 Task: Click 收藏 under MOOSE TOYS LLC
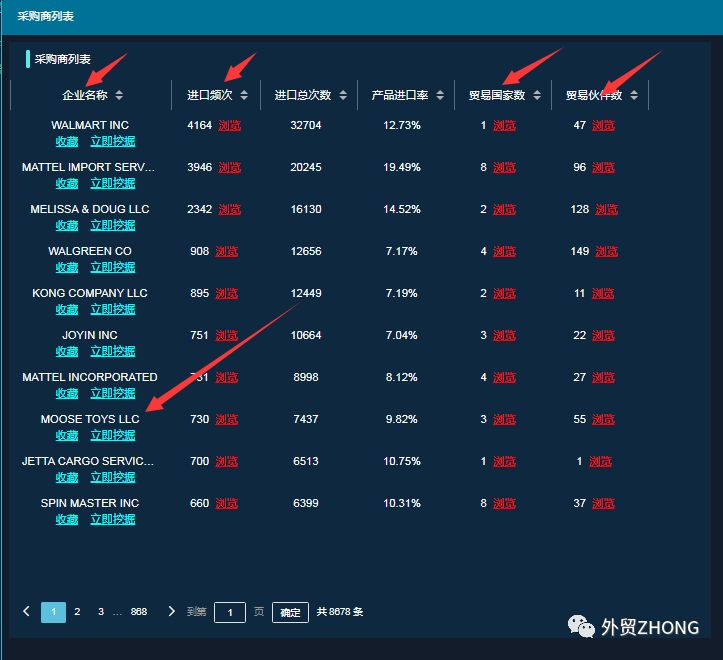click(67, 435)
